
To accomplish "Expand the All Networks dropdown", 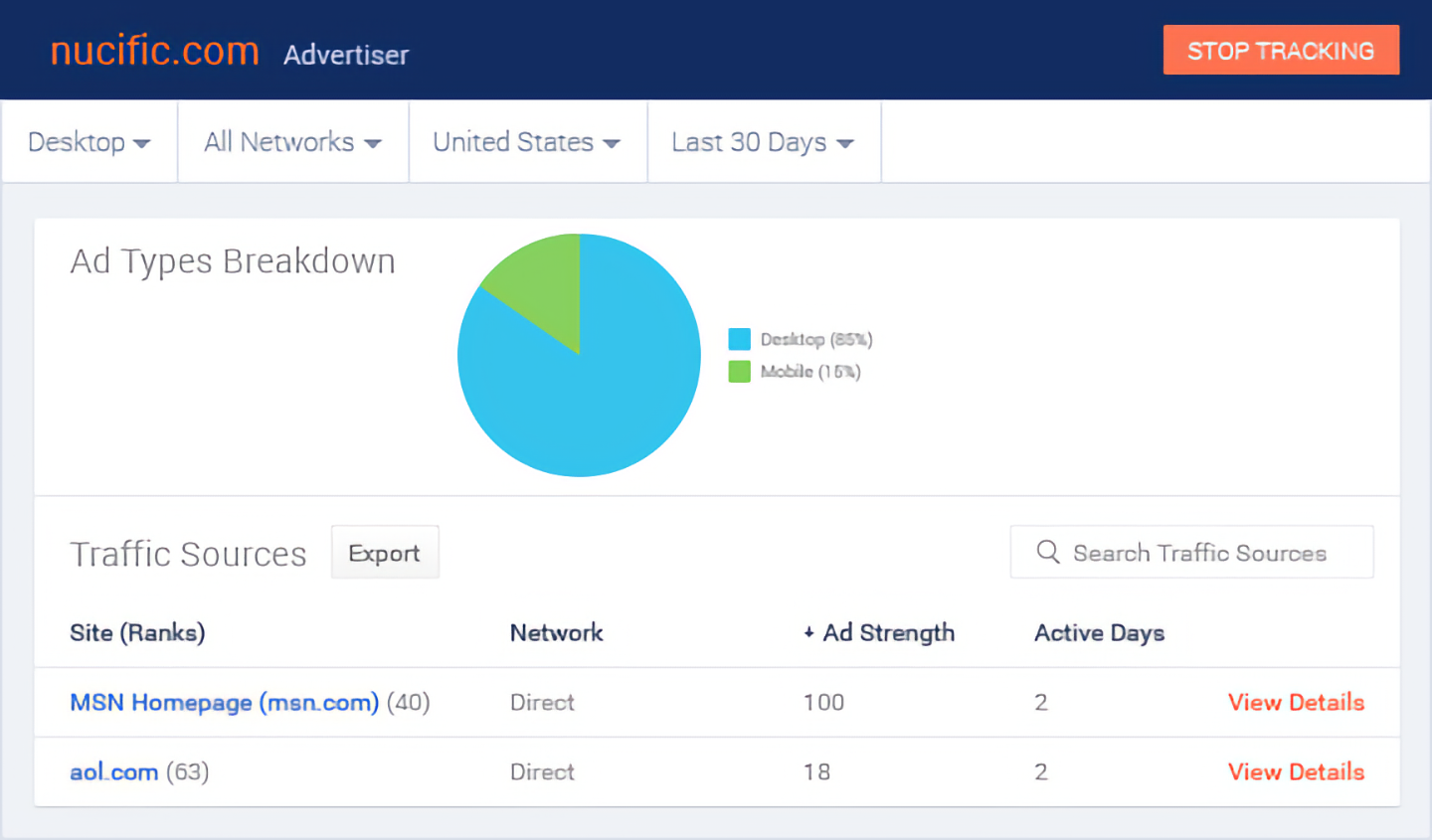I will coord(292,142).
